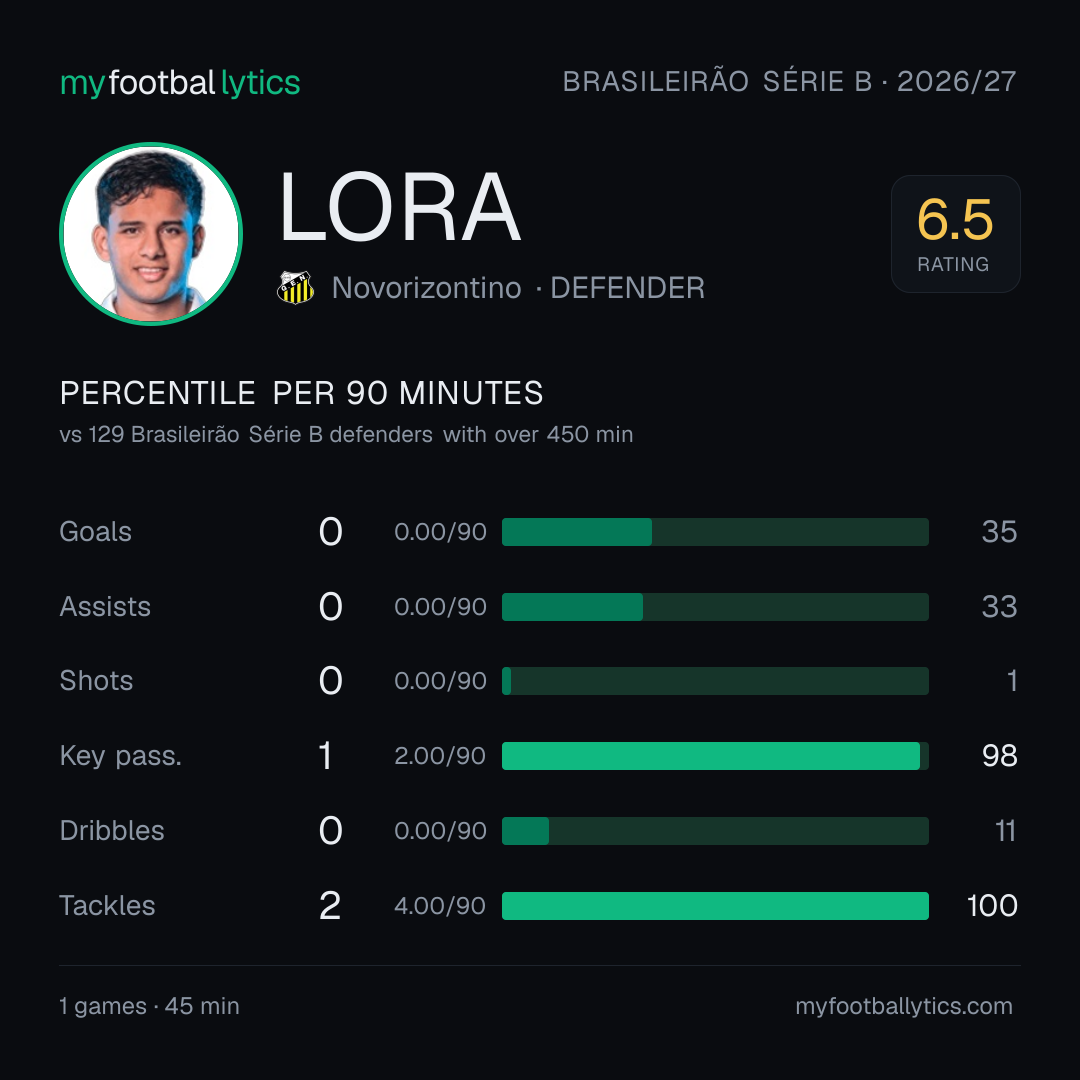Viewport: 1080px width, 1080px height.
Task: Click the 6.5 rating badge
Action: [955, 234]
